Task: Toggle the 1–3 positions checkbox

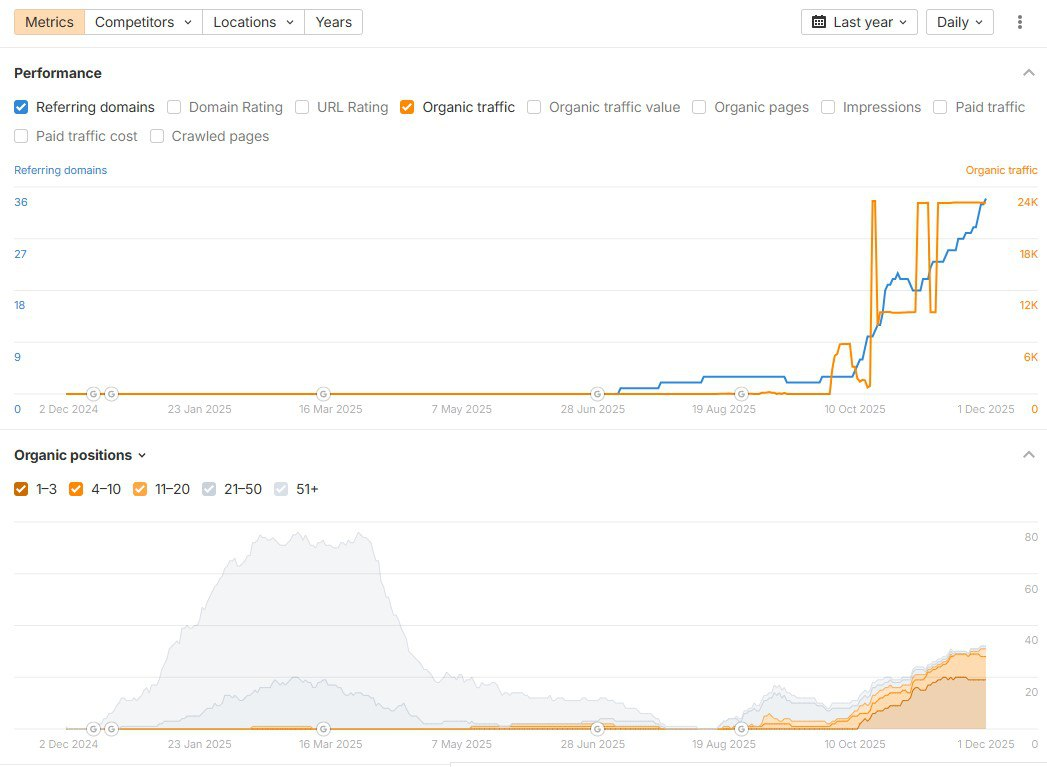Action: tap(21, 489)
